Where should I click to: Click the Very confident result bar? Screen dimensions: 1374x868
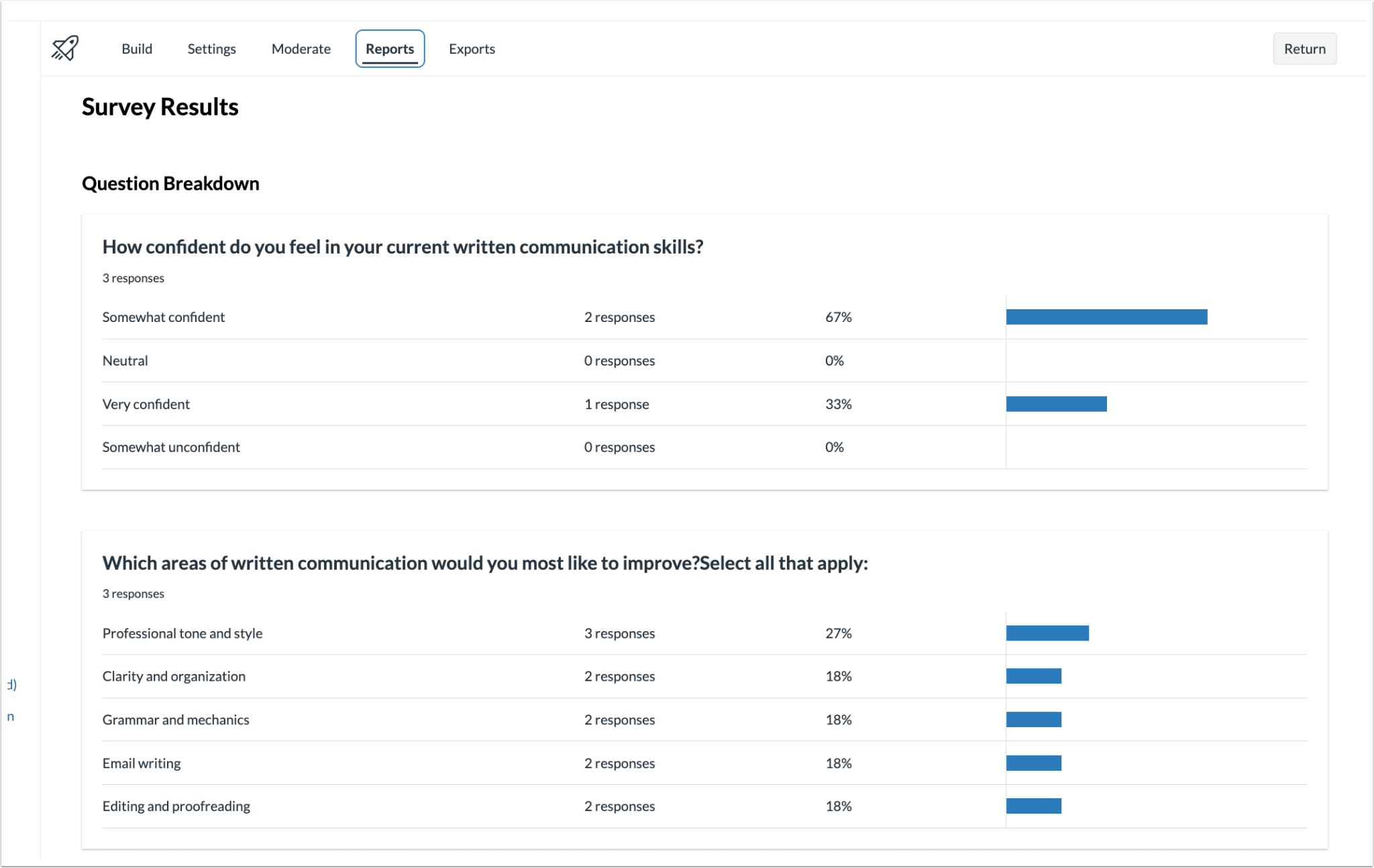pyautogui.click(x=1055, y=404)
